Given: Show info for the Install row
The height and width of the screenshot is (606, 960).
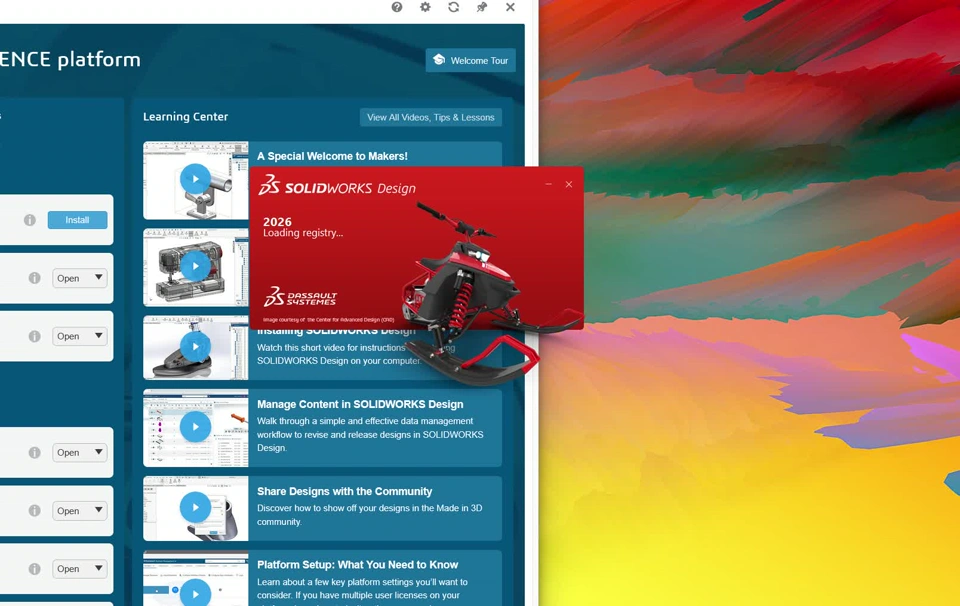Looking at the screenshot, I should point(29,220).
